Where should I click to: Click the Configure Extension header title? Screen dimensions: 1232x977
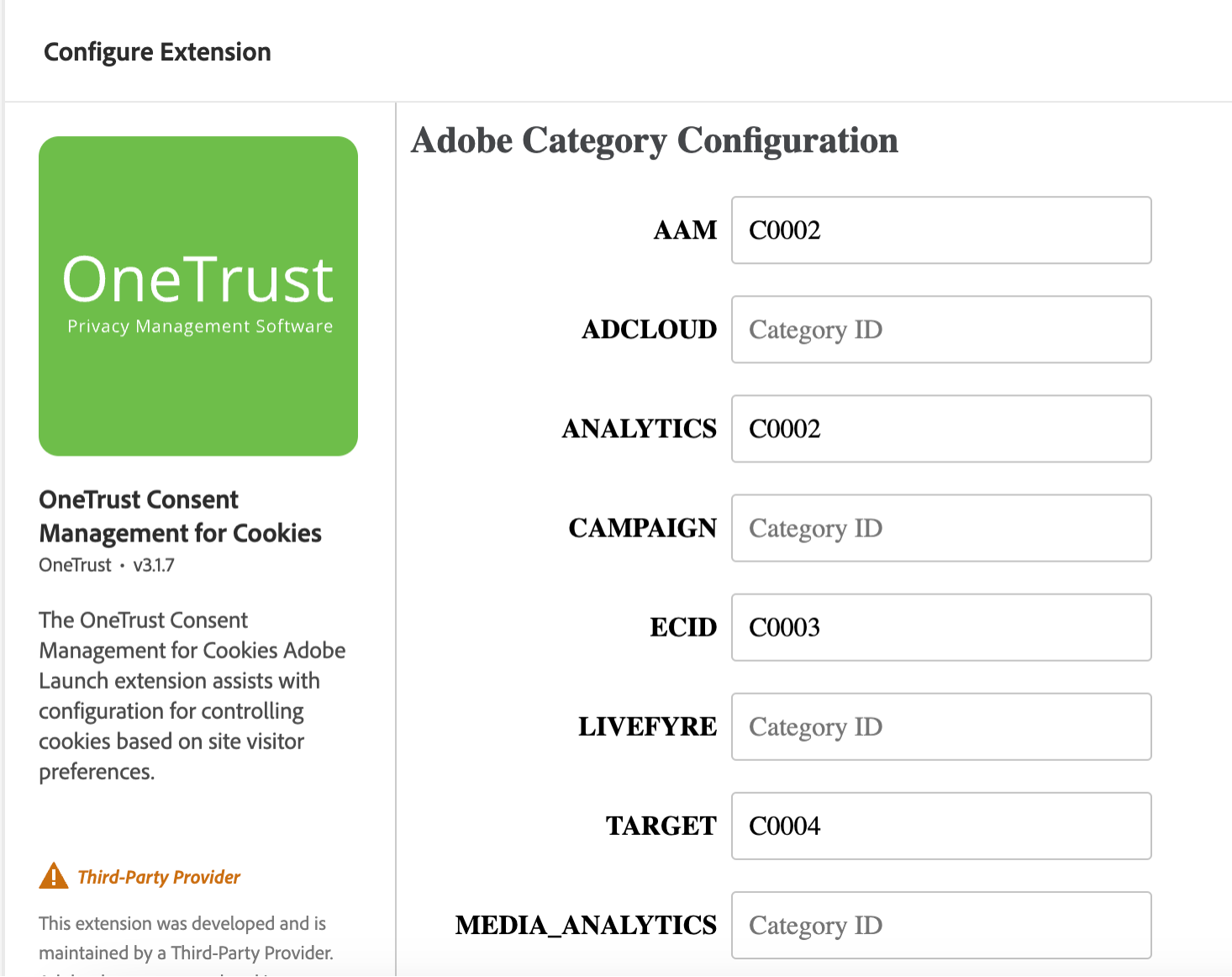pos(157,51)
